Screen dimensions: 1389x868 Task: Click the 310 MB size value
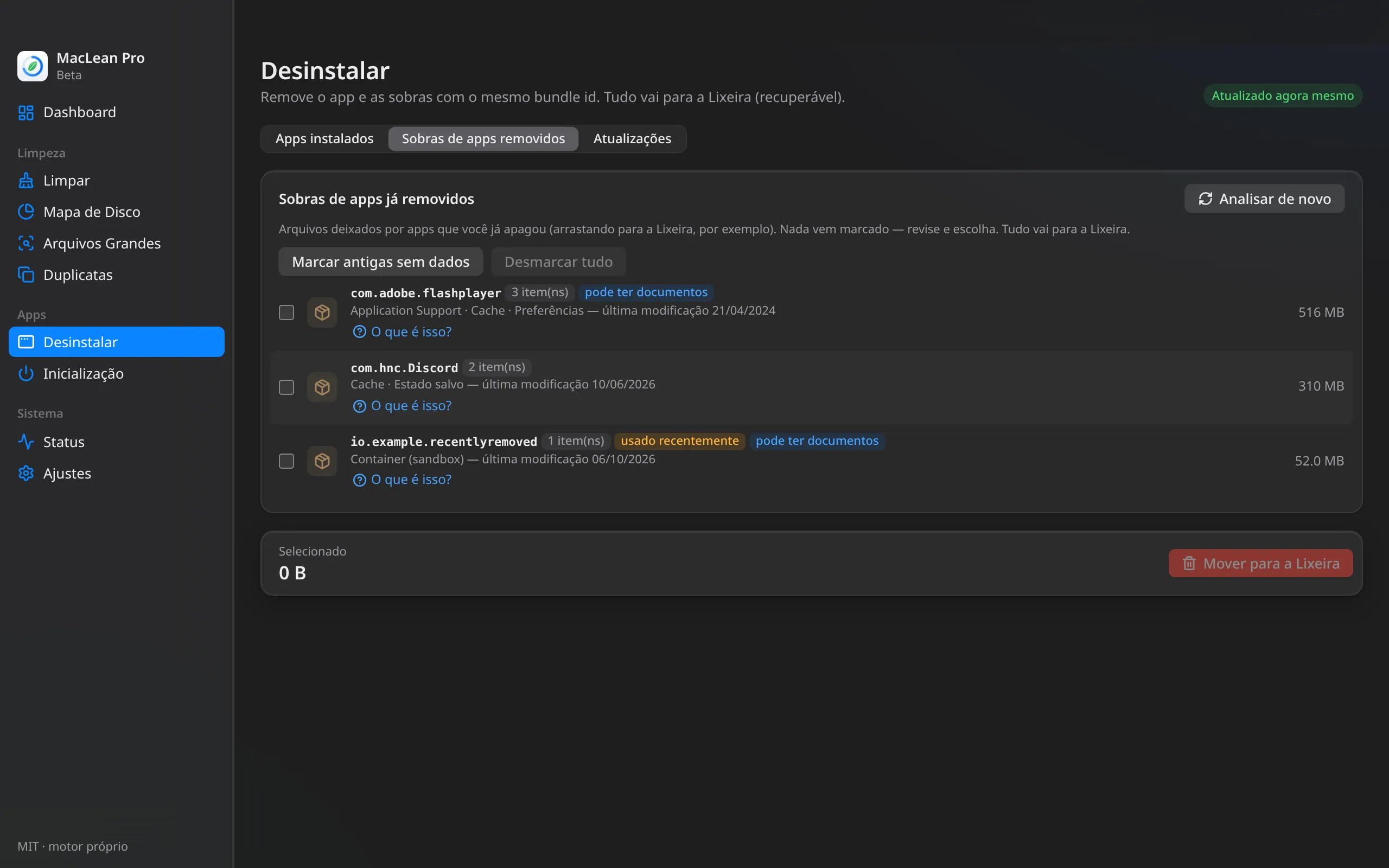click(x=1321, y=386)
